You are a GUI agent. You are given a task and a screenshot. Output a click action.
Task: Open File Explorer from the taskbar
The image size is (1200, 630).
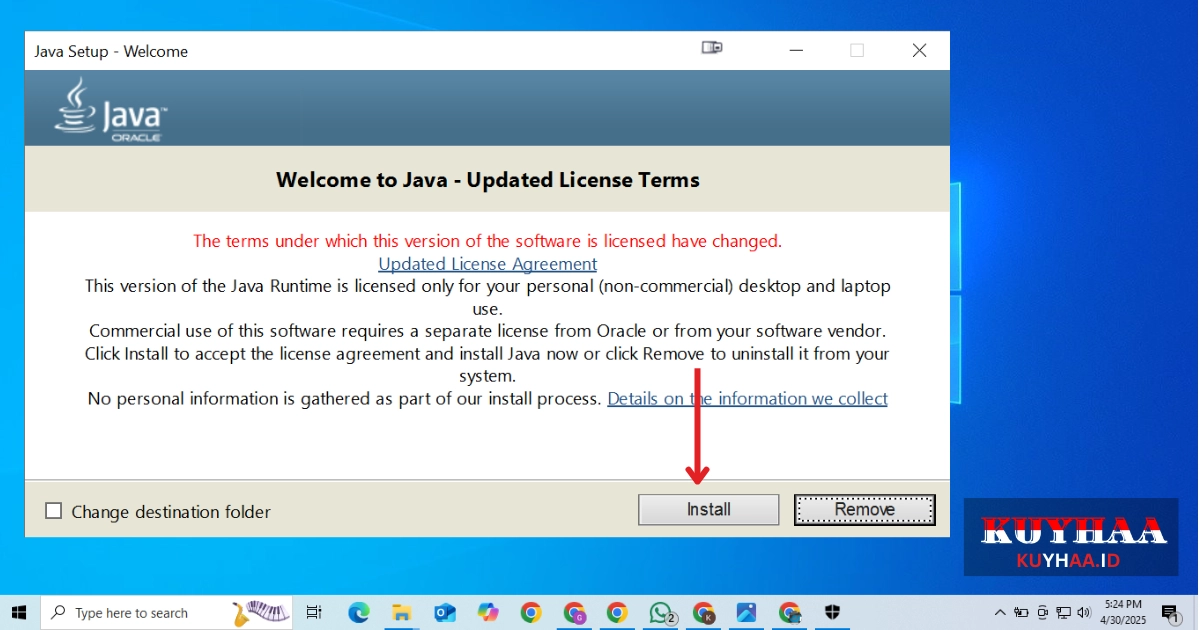click(401, 612)
